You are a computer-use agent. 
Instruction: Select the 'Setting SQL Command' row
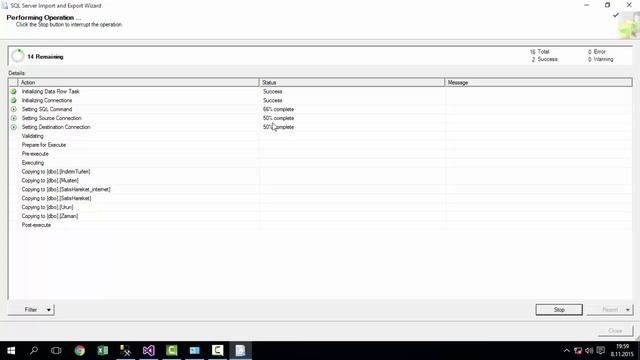pos(320,109)
